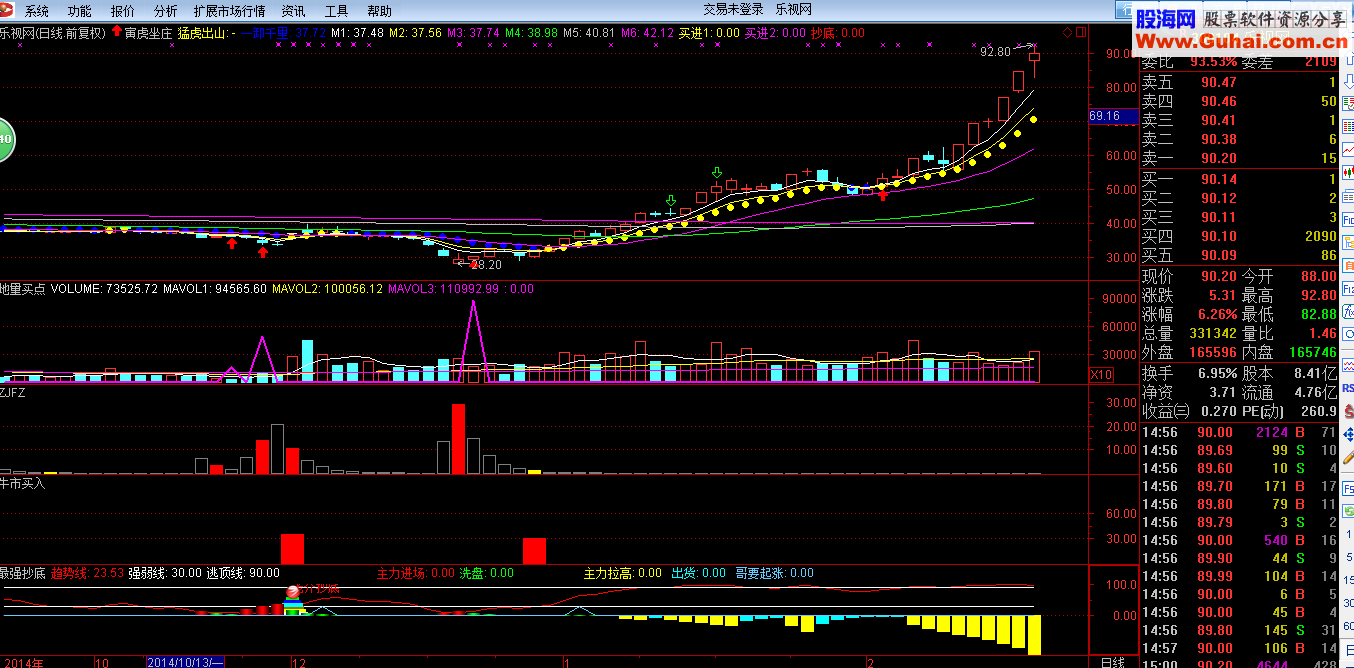
Task: Open the 系统 menu
Action: click(36, 11)
